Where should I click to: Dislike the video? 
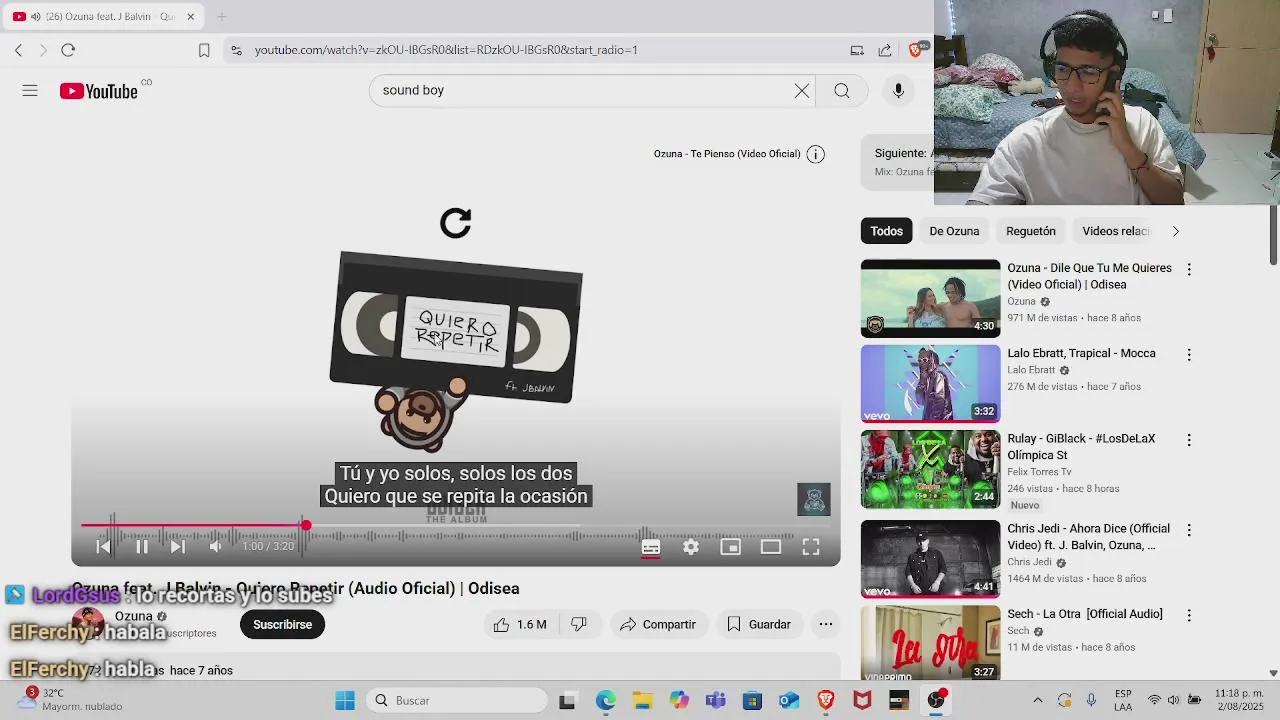(x=578, y=625)
